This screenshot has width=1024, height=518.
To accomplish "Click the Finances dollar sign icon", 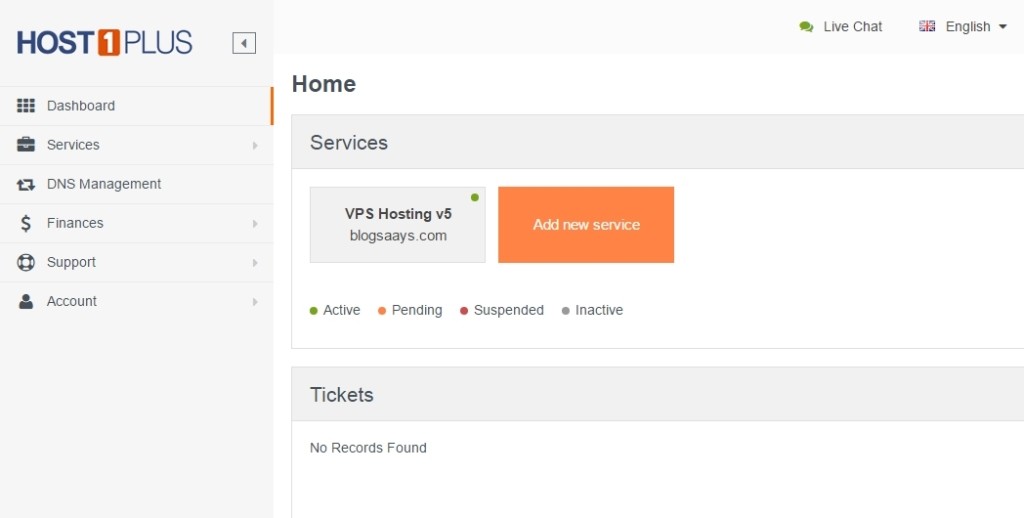I will (25, 223).
